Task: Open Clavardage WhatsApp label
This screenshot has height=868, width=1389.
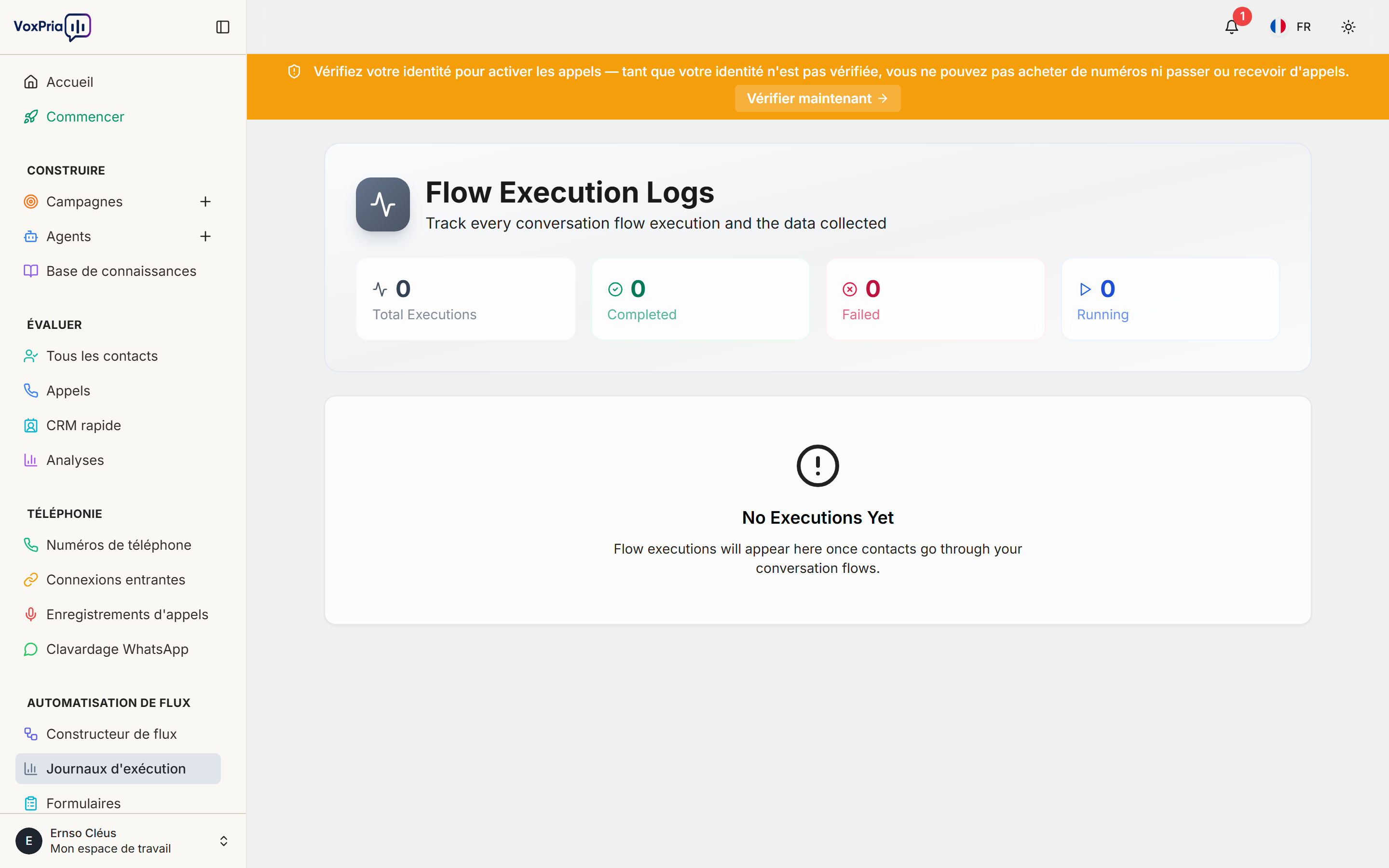Action: point(117,649)
